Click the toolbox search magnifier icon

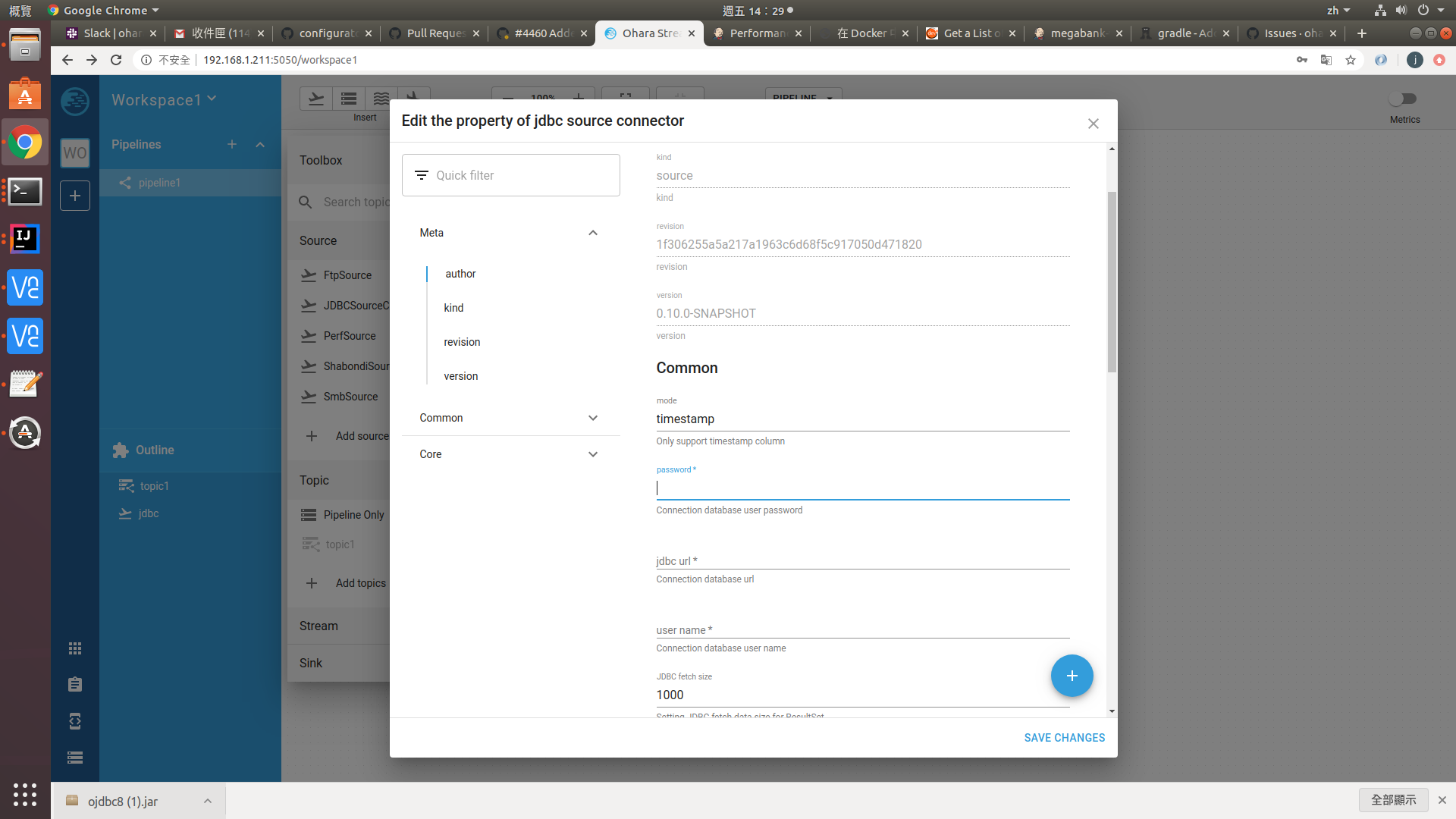pos(306,202)
